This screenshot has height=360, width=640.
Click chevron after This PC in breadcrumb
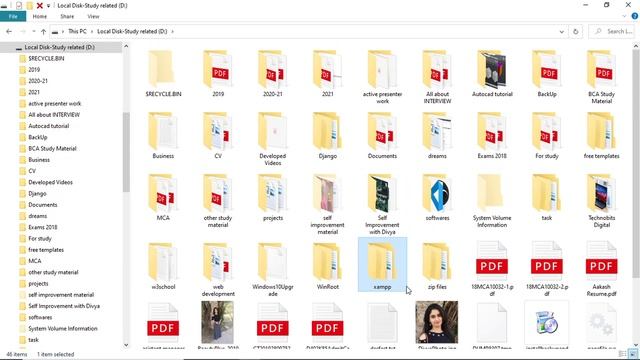pyautogui.click(x=92, y=31)
